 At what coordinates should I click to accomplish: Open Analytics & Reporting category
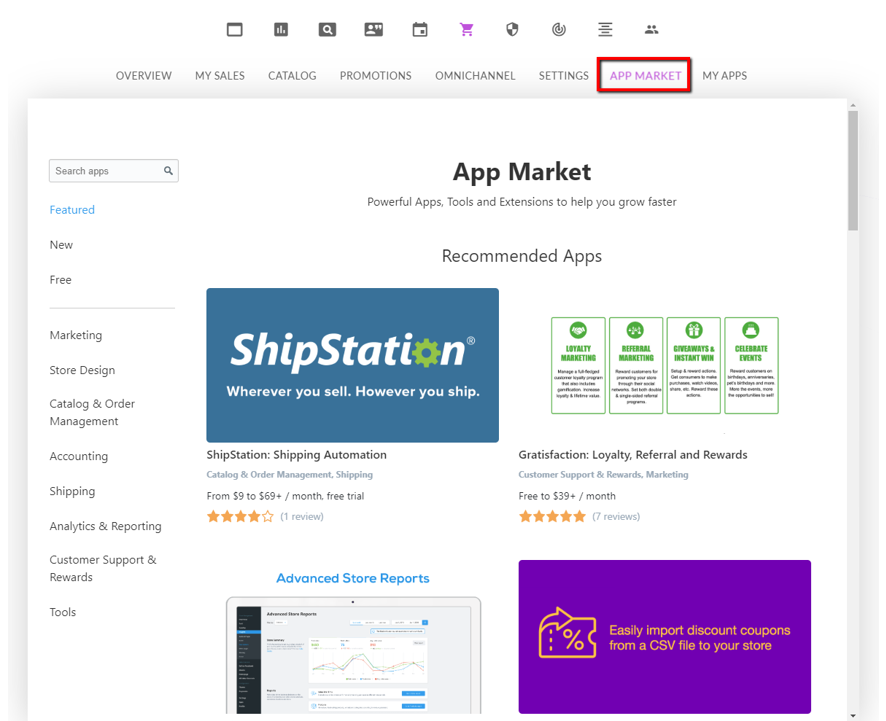coord(105,526)
